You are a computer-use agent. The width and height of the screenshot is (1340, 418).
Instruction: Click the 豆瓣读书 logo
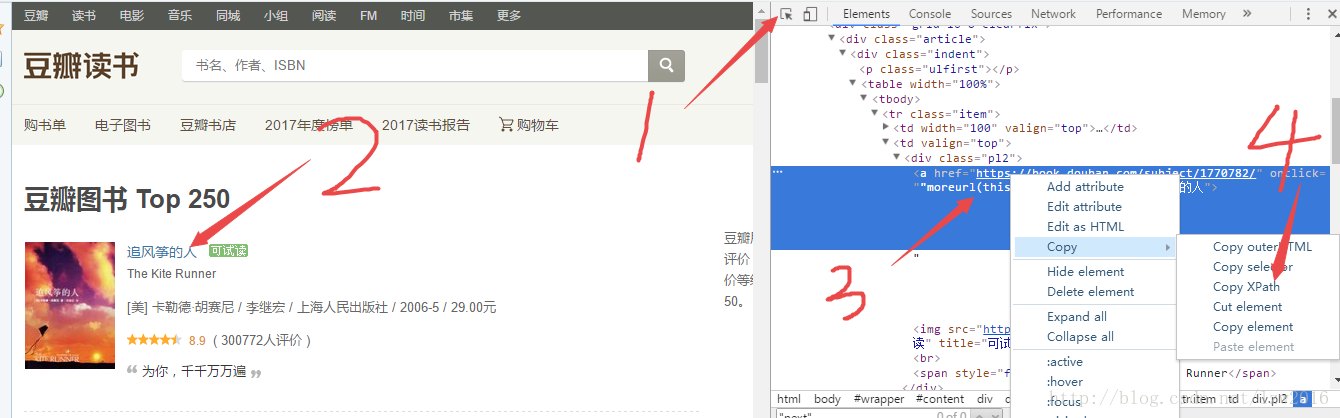[x=81, y=66]
